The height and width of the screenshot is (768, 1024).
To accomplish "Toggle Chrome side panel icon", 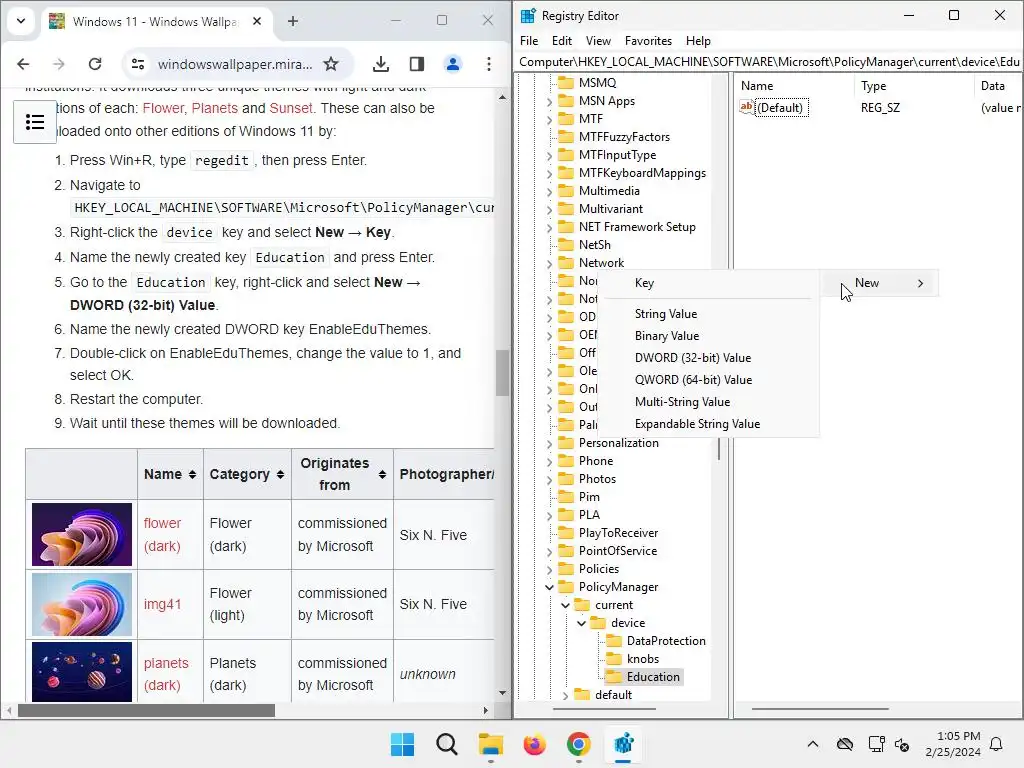I will (417, 64).
